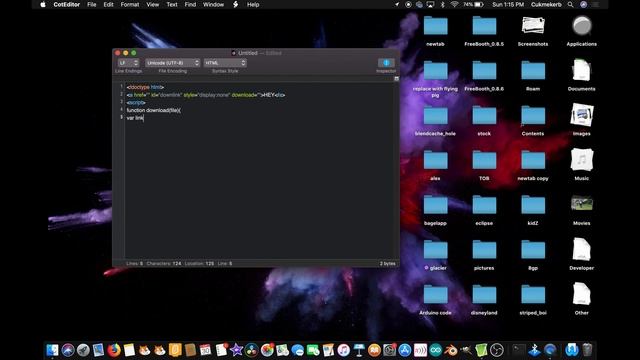Select the glacier folder
This screenshot has width=640, height=360.
point(435,256)
